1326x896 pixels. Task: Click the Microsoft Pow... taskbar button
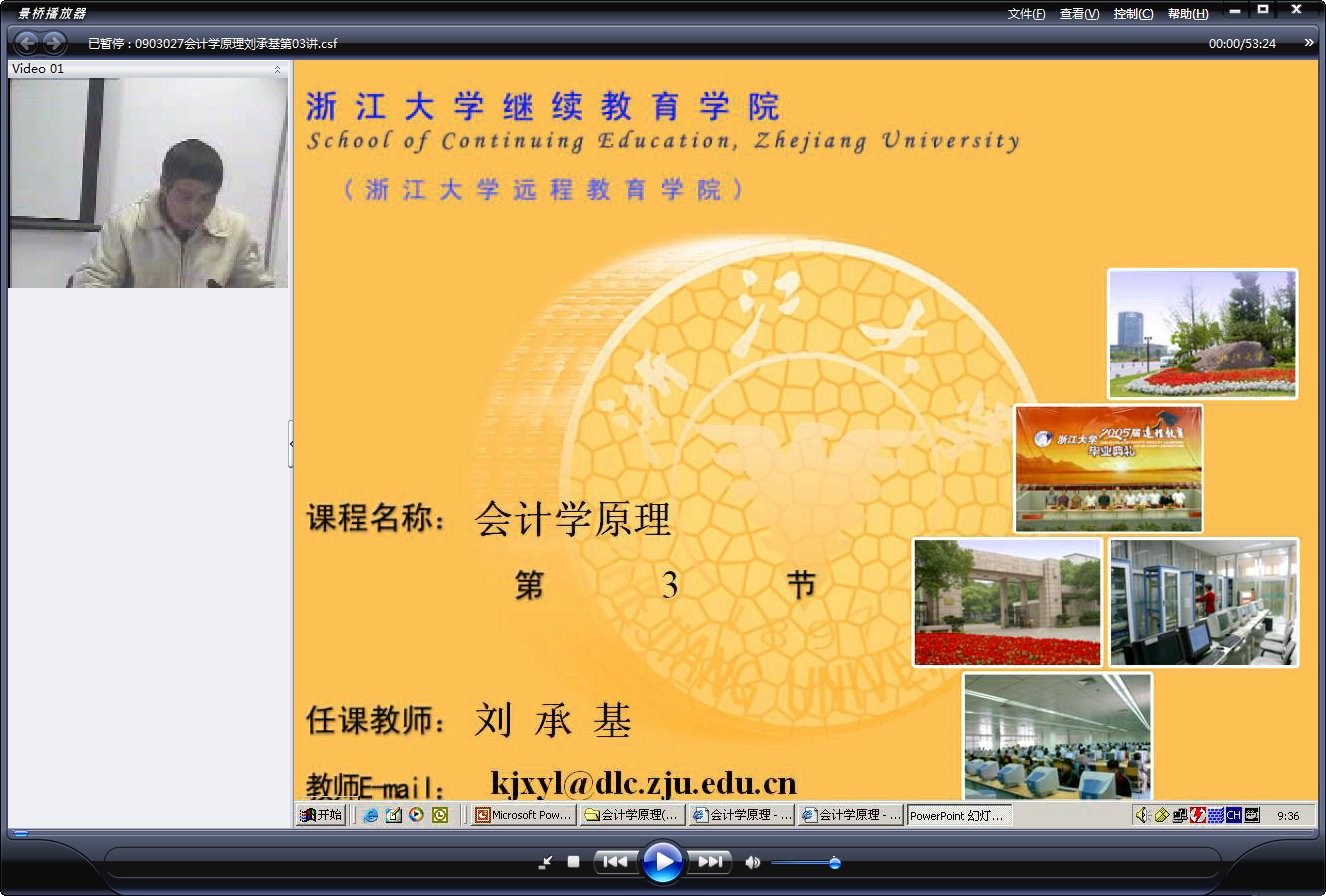[x=524, y=815]
